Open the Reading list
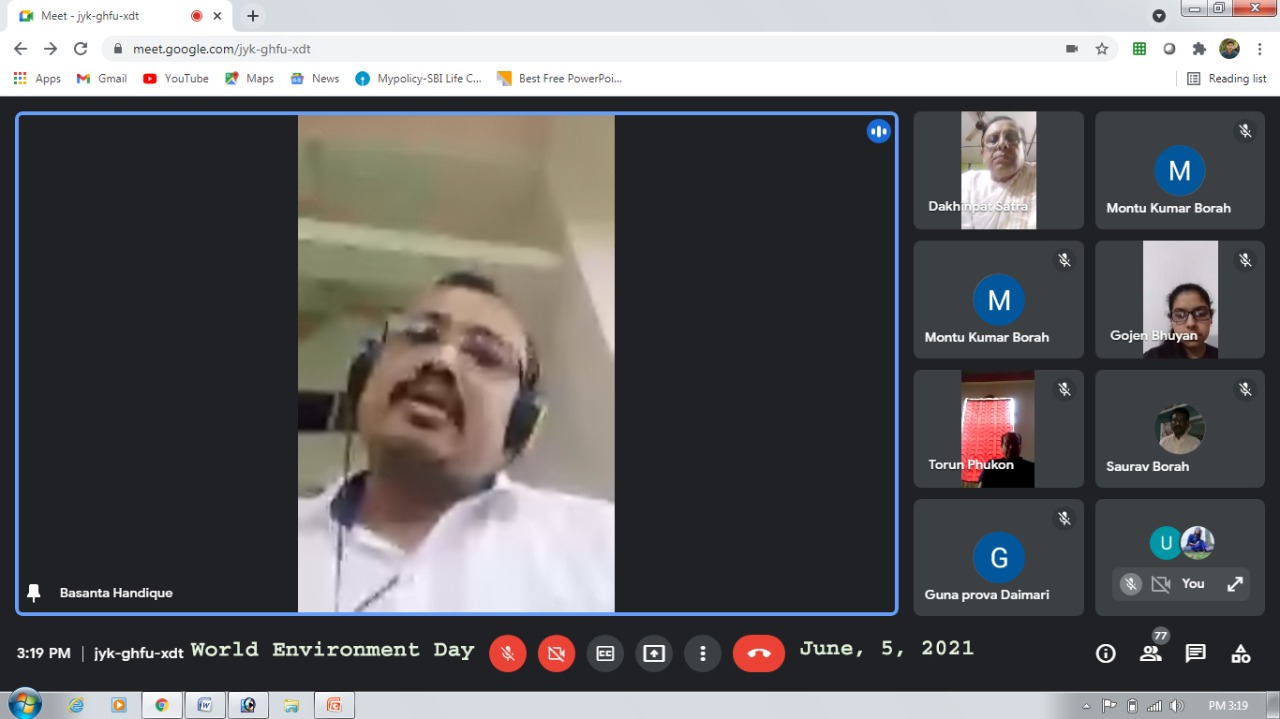The height and width of the screenshot is (719, 1280). pos(1227,78)
